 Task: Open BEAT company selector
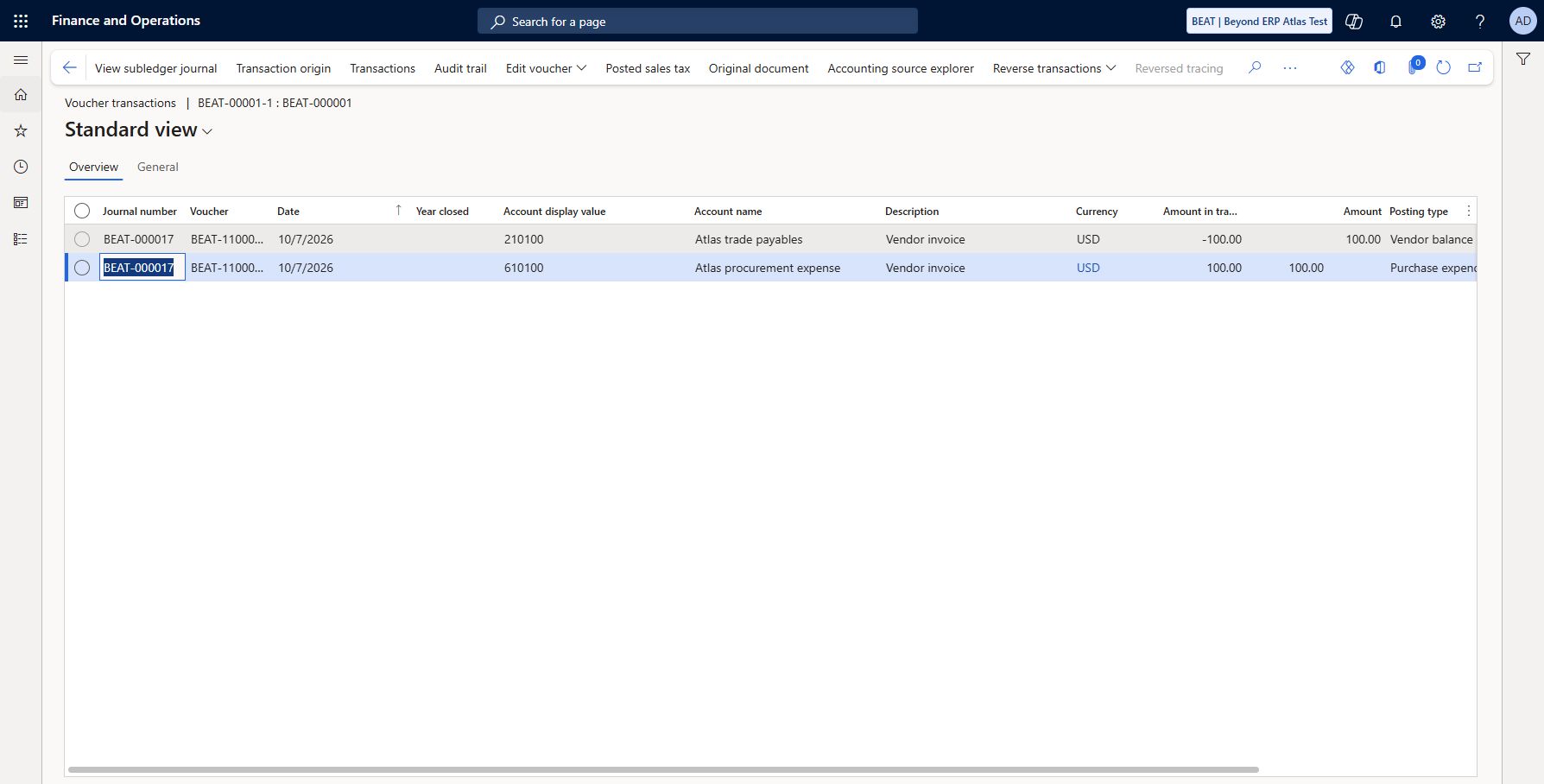tap(1259, 21)
